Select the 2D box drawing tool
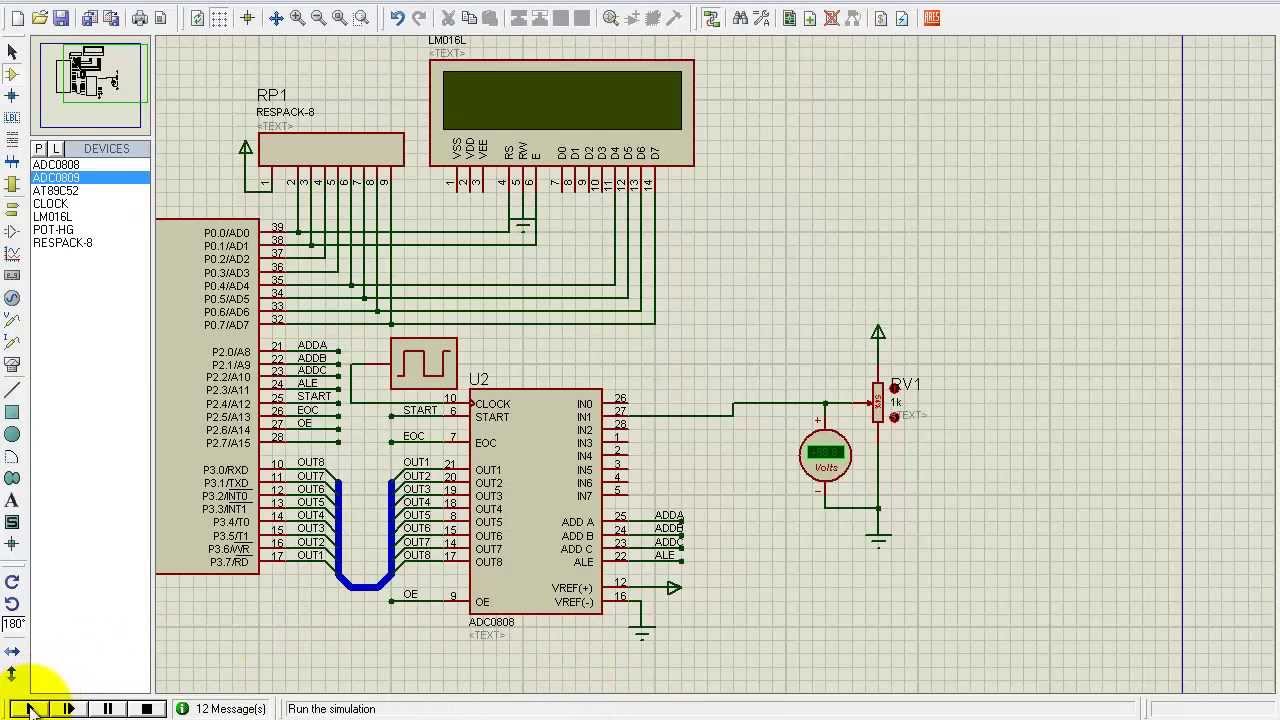This screenshot has height=720, width=1280. pos(12,411)
